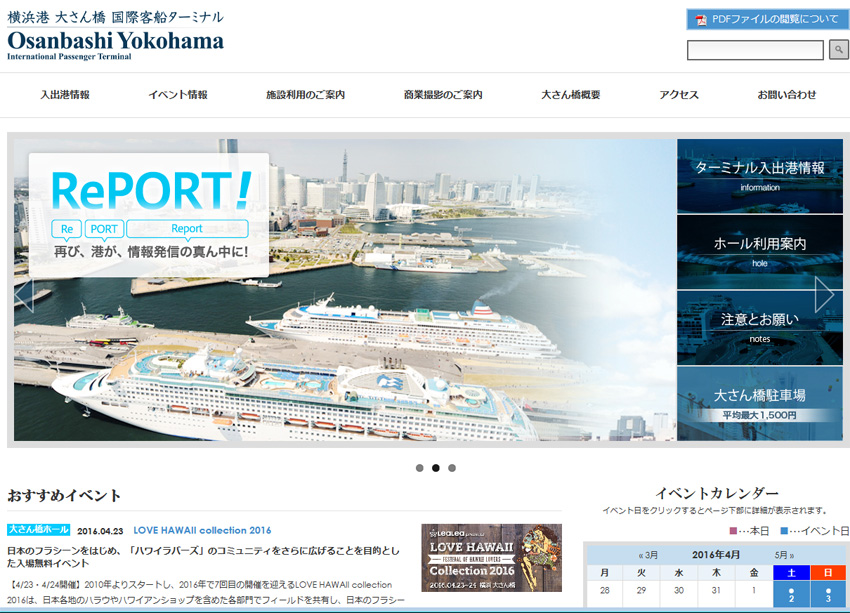Go to previous month «3月 in calendar

(x=649, y=555)
